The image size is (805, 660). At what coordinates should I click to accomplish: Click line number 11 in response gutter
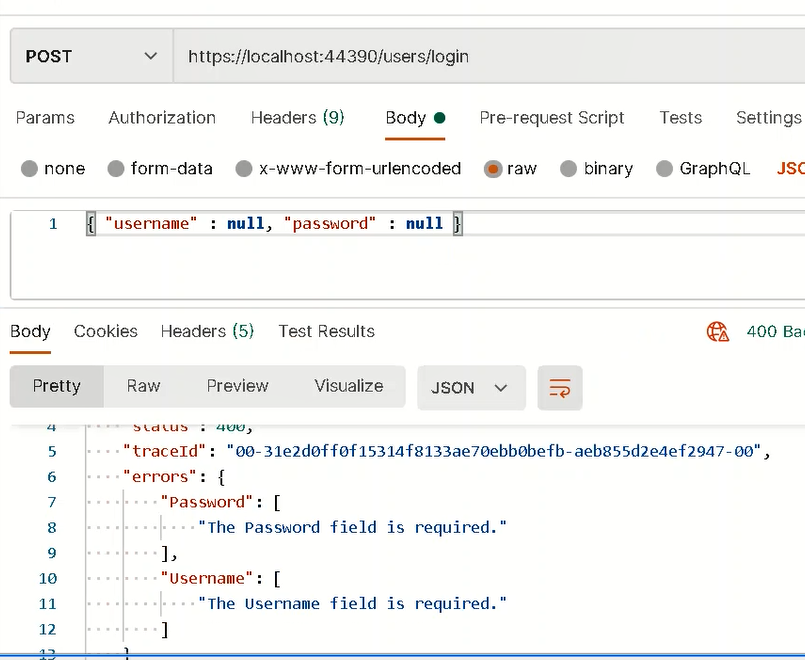pos(48,604)
